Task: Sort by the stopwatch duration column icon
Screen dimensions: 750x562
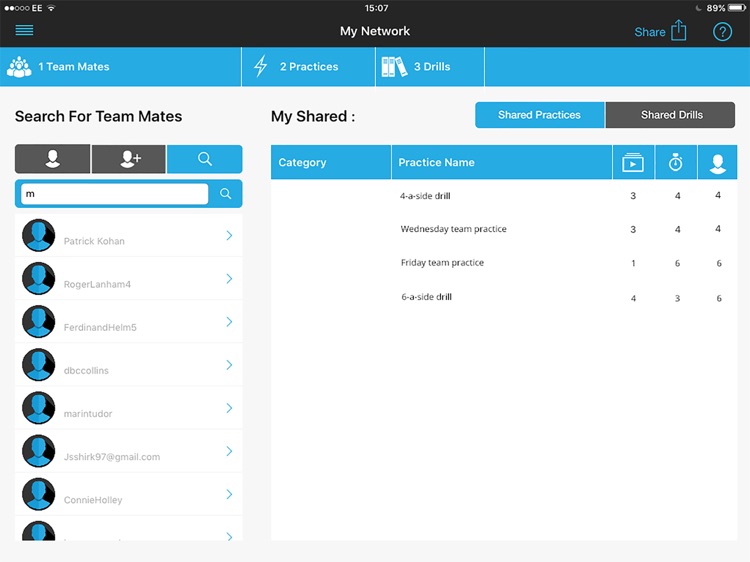Action: 676,162
